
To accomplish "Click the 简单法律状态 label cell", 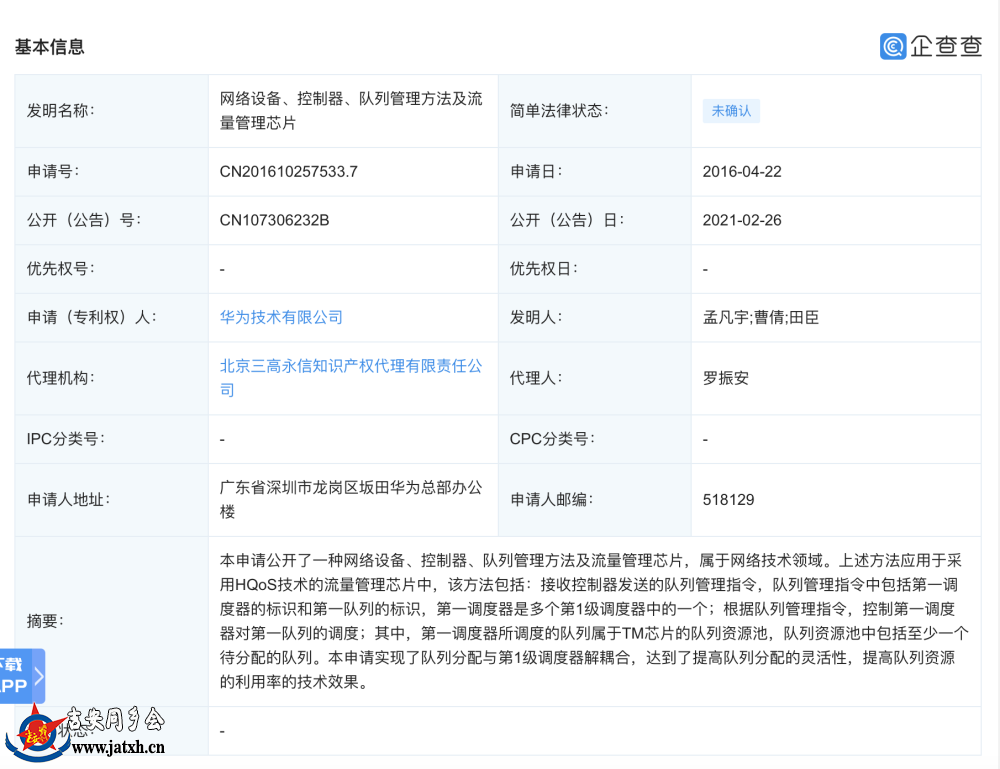I will (x=594, y=111).
